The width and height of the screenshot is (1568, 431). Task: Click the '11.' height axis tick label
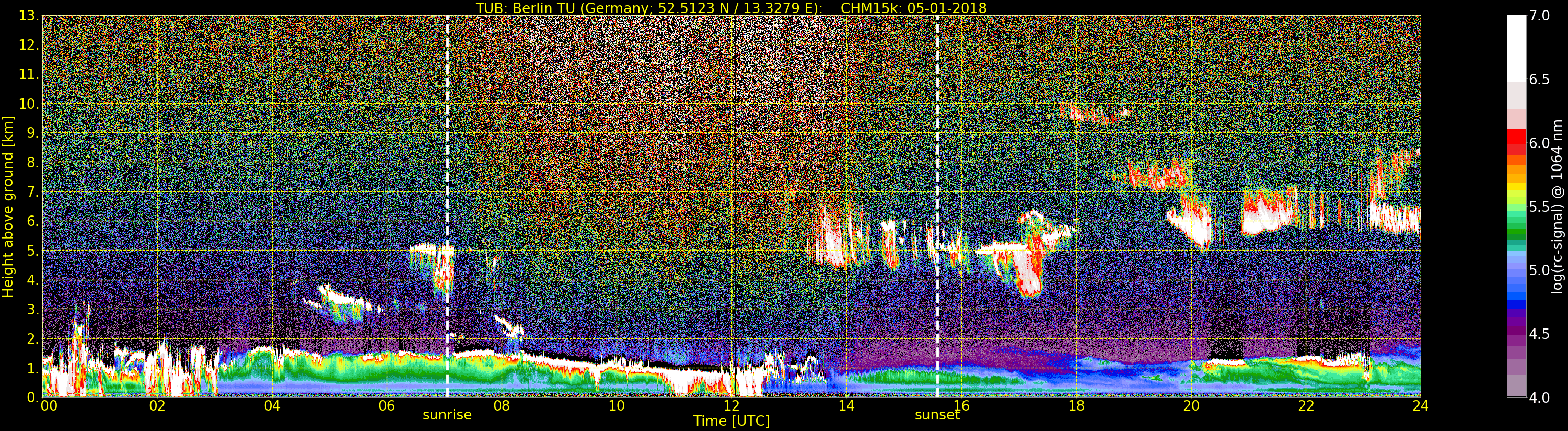pos(29,74)
